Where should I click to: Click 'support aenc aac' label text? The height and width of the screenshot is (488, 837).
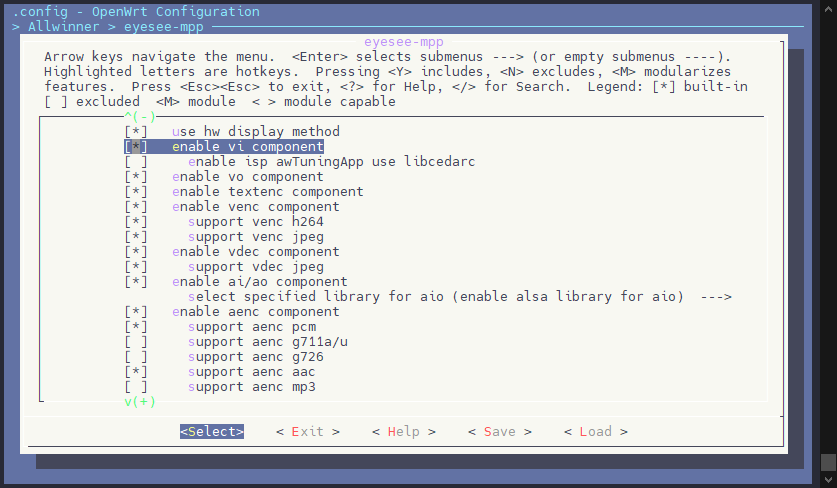point(251,372)
